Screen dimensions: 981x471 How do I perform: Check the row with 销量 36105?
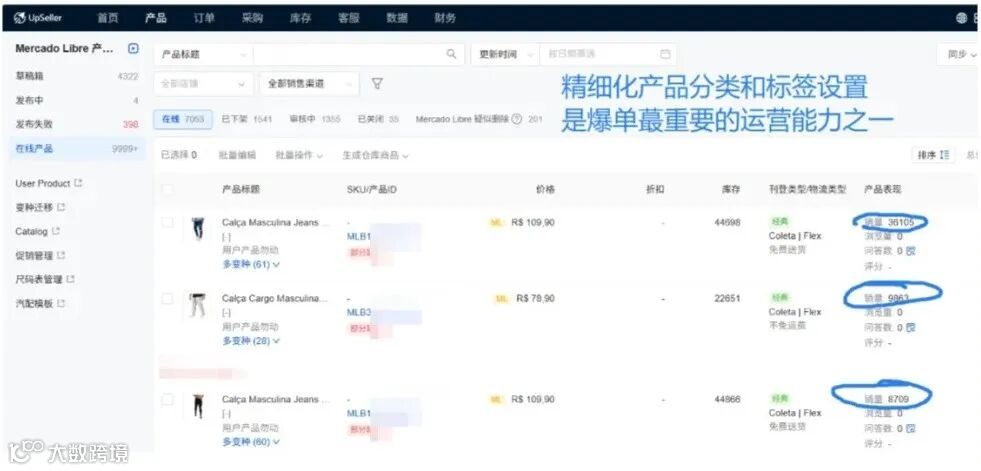[168, 222]
